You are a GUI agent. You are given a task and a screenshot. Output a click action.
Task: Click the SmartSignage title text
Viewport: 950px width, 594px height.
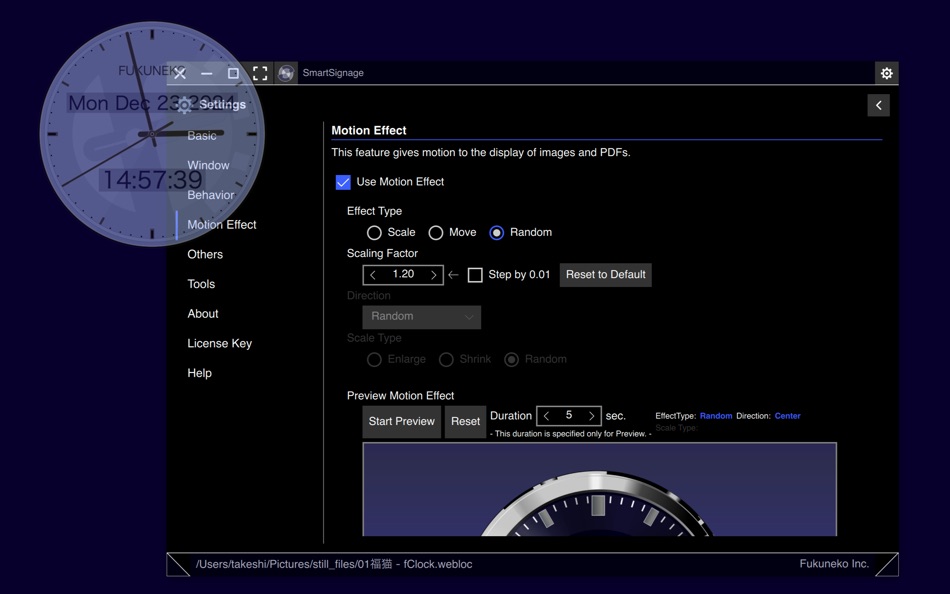pos(333,73)
